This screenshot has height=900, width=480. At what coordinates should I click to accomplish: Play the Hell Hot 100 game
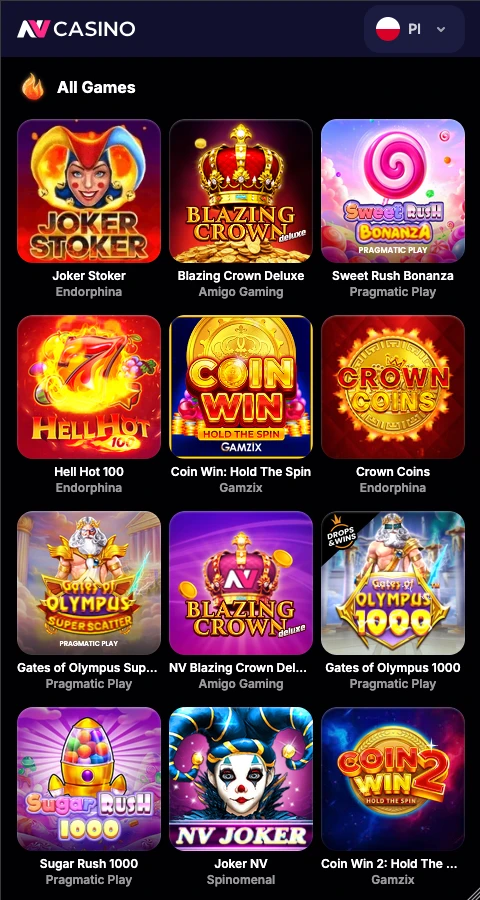click(x=89, y=387)
